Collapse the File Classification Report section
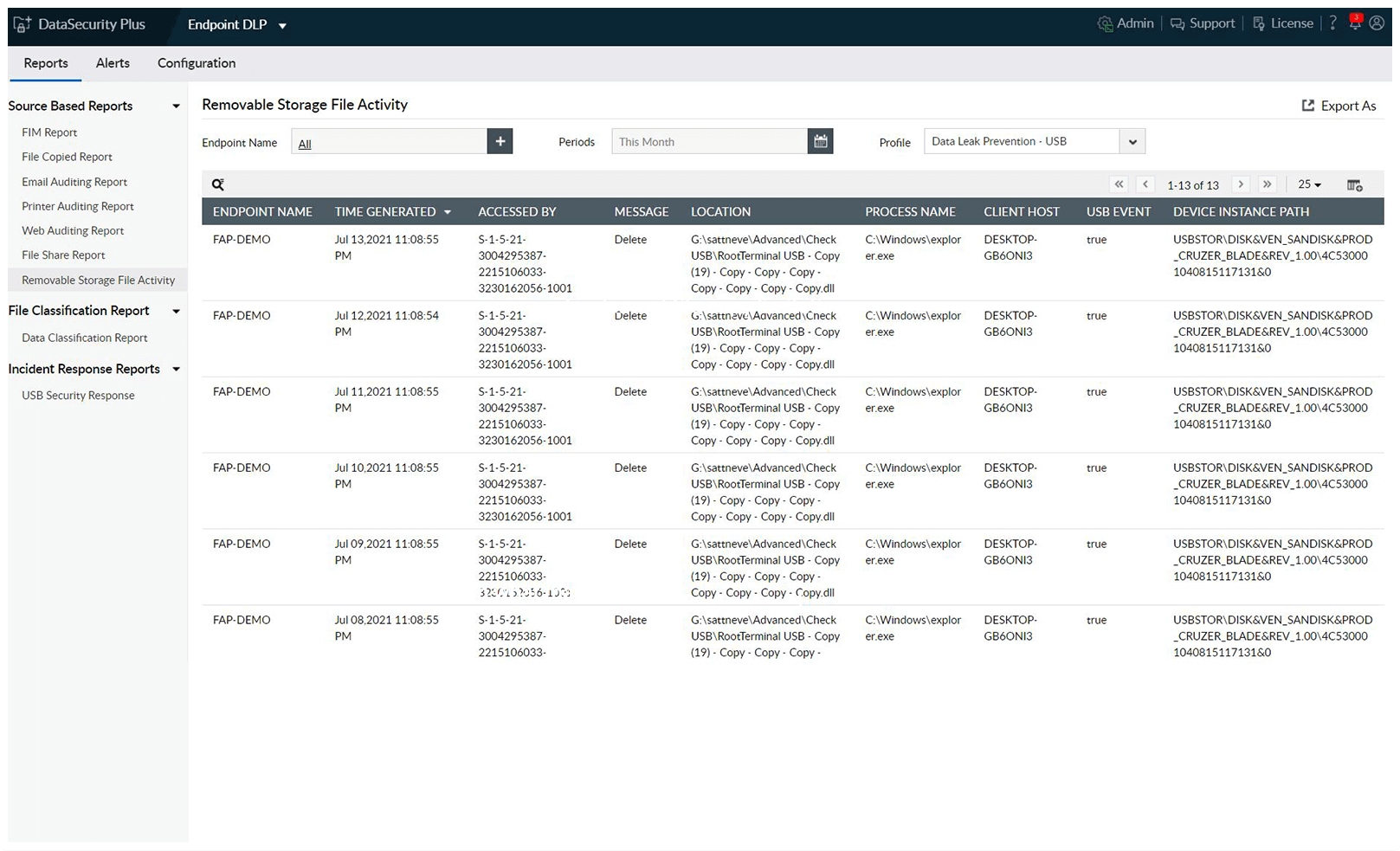The width and height of the screenshot is (1400, 851). [177, 311]
